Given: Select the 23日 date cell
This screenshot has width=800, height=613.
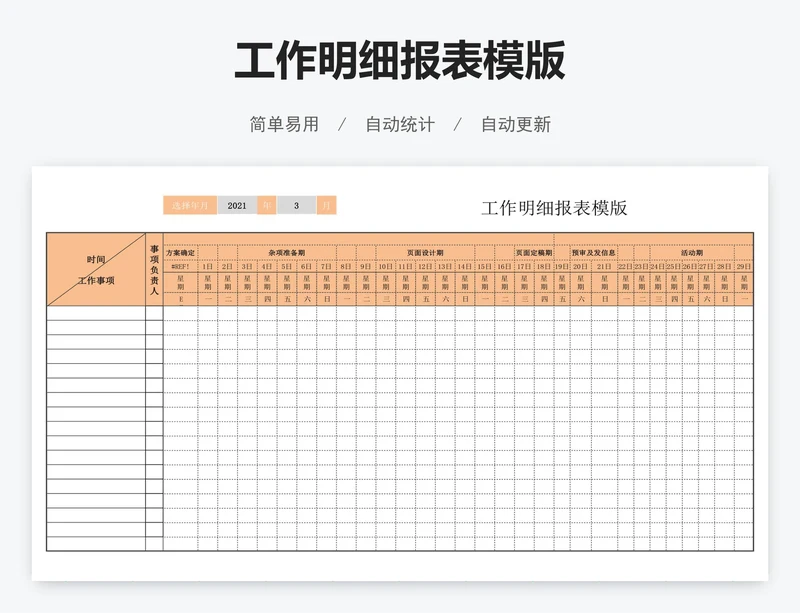Looking at the screenshot, I should click(x=642, y=266).
